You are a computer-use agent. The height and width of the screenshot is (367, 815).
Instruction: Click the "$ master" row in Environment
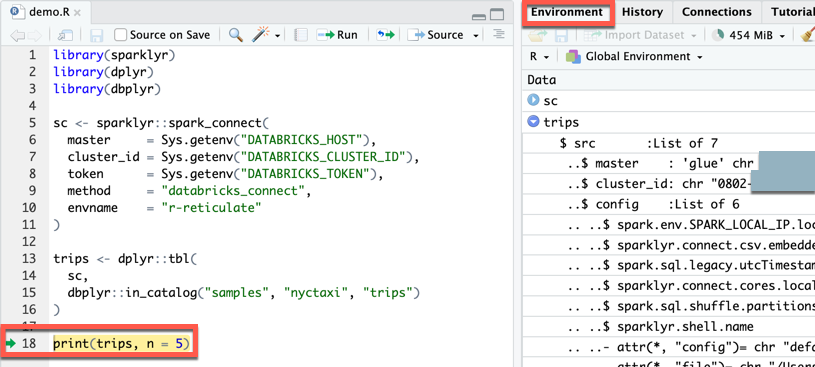668,163
